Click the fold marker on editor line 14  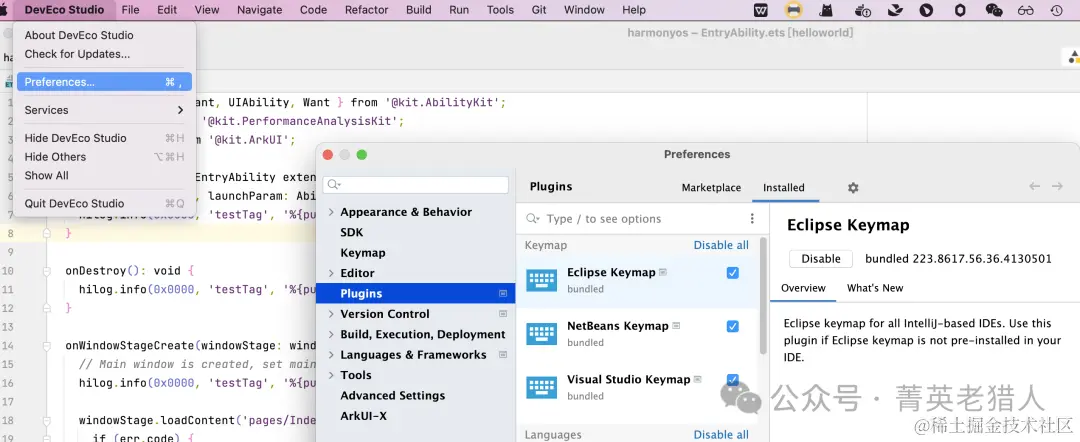[x=47, y=346]
